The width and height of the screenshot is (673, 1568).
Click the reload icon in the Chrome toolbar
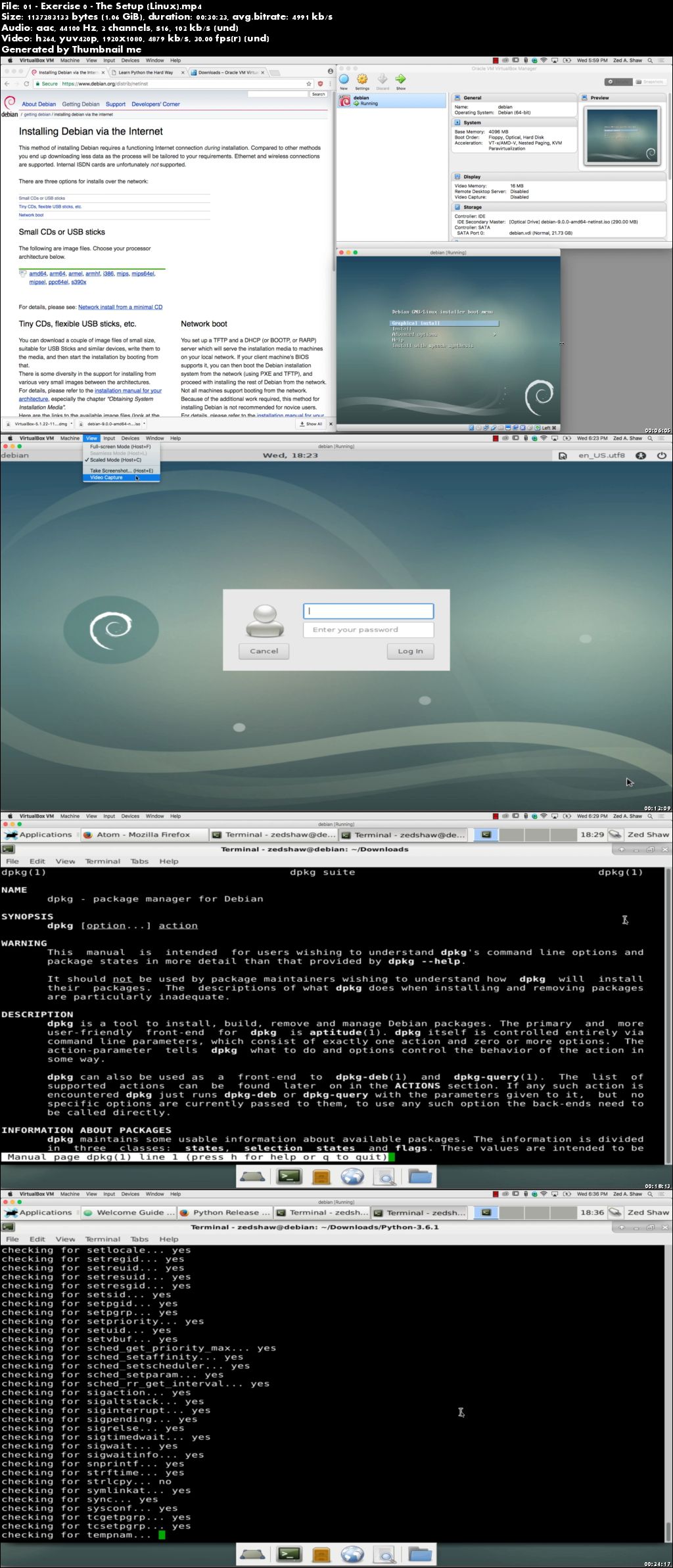tap(26, 83)
